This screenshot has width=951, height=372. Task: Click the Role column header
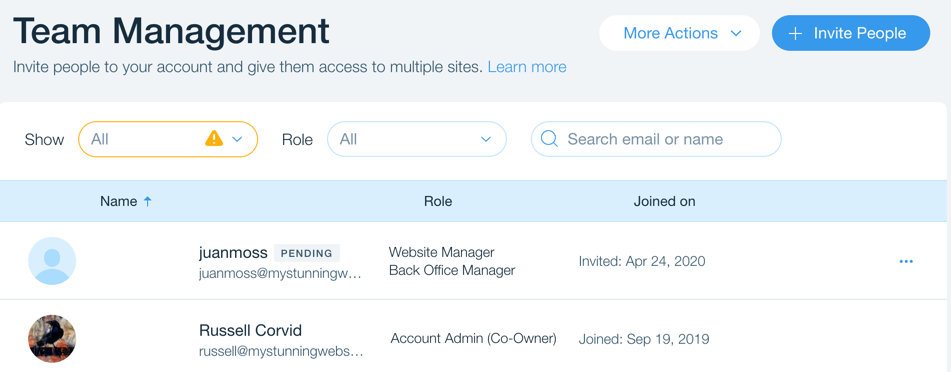pyautogui.click(x=438, y=201)
